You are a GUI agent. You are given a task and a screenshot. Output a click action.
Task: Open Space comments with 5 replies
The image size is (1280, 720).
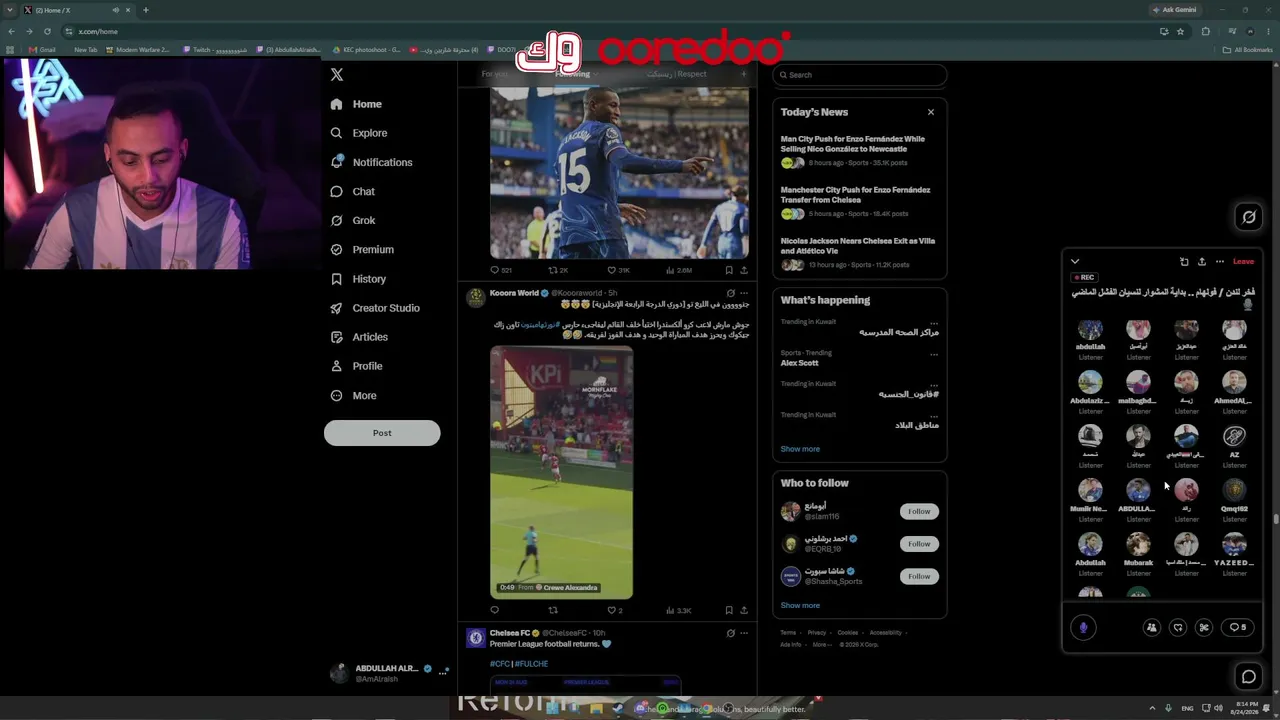1238,627
